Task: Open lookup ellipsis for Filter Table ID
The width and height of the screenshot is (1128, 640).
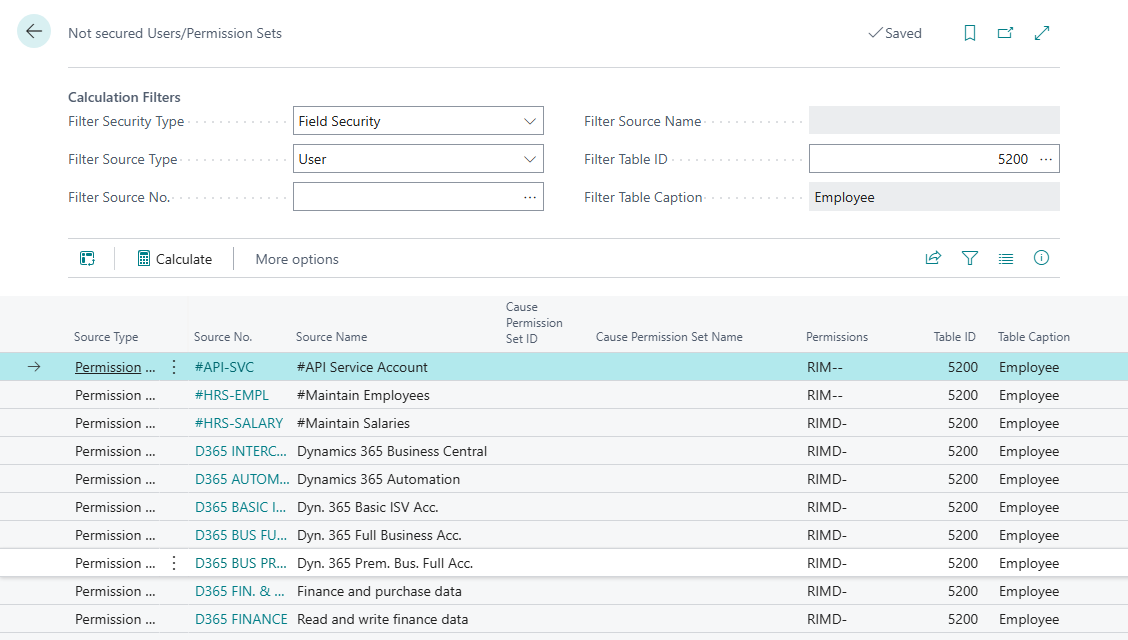Action: pos(1046,159)
